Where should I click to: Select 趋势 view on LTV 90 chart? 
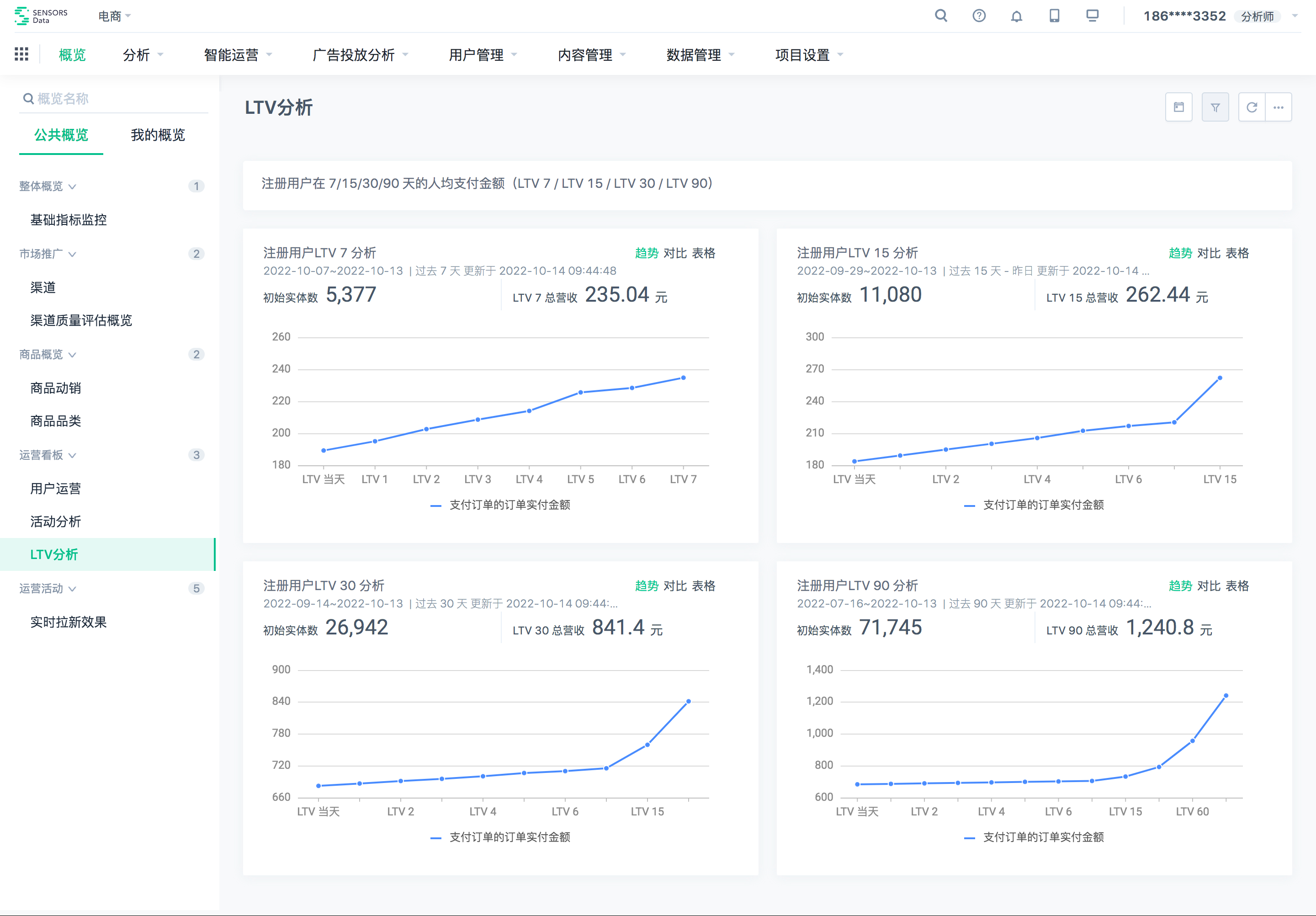[x=1180, y=586]
